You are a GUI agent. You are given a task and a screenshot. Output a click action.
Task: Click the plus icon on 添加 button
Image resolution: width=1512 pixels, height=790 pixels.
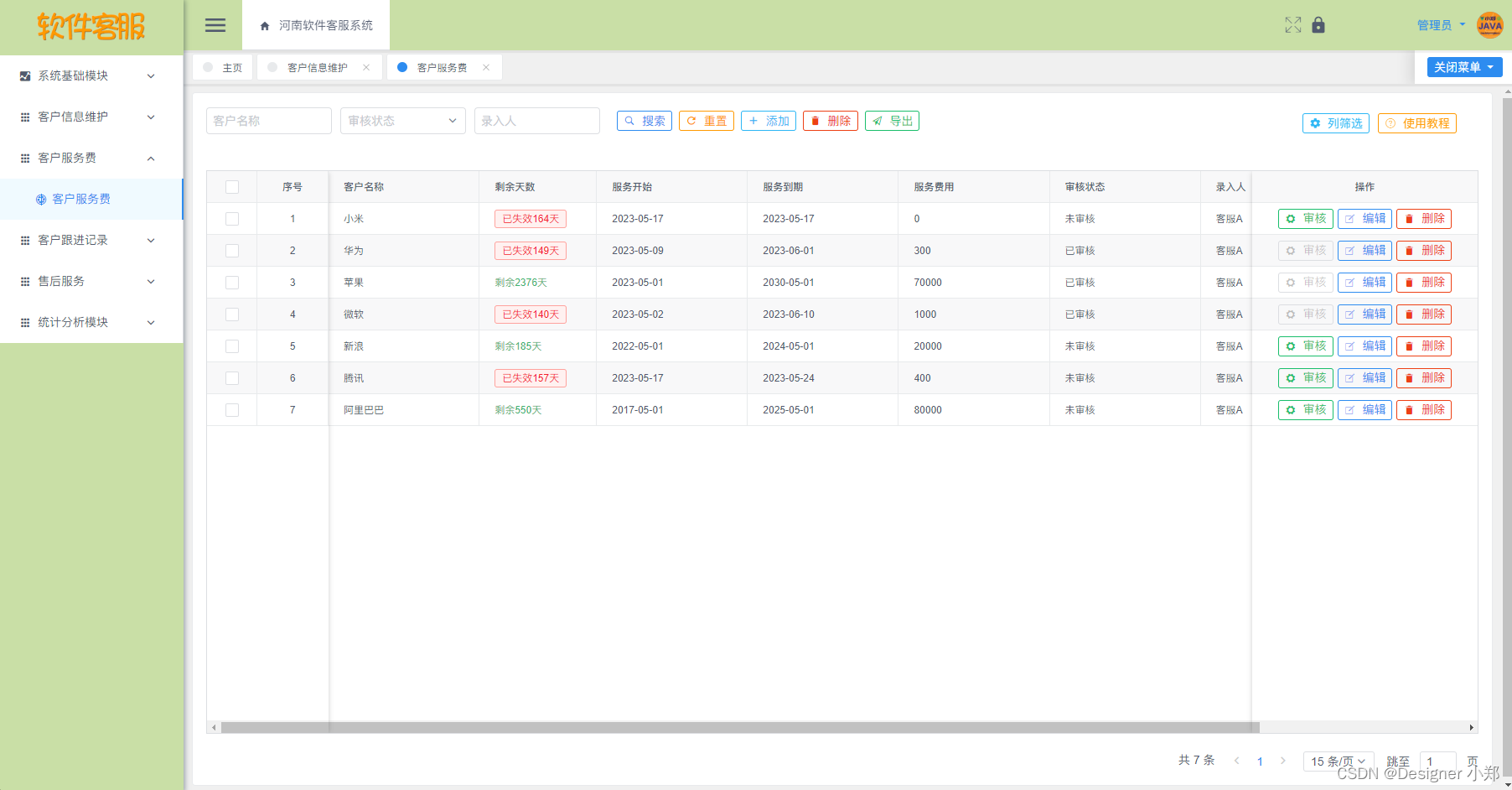click(x=753, y=121)
